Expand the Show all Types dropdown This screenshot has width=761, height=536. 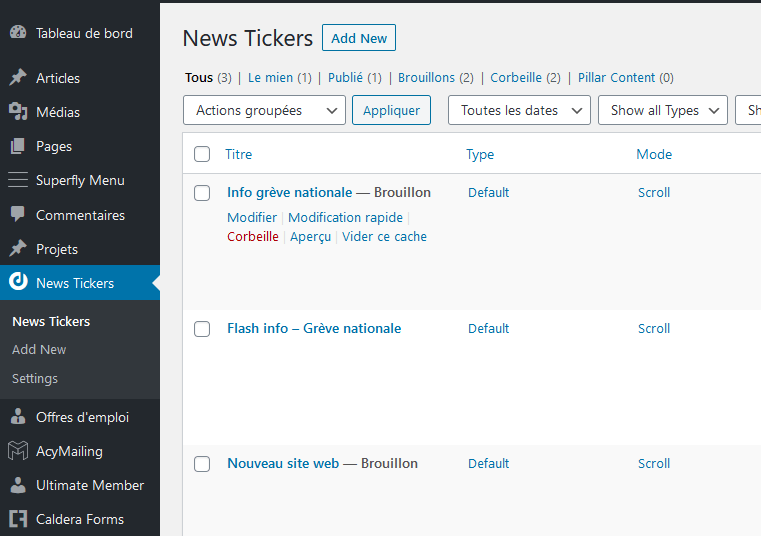pyautogui.click(x=663, y=110)
